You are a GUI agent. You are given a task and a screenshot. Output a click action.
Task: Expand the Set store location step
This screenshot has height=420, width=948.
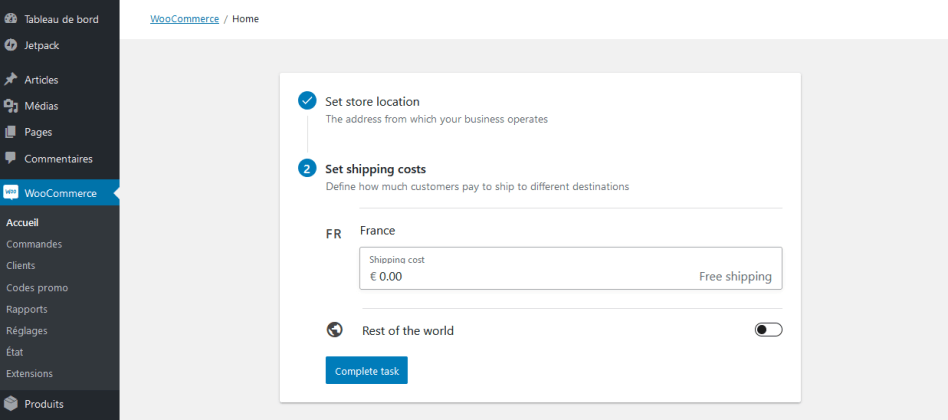click(372, 101)
